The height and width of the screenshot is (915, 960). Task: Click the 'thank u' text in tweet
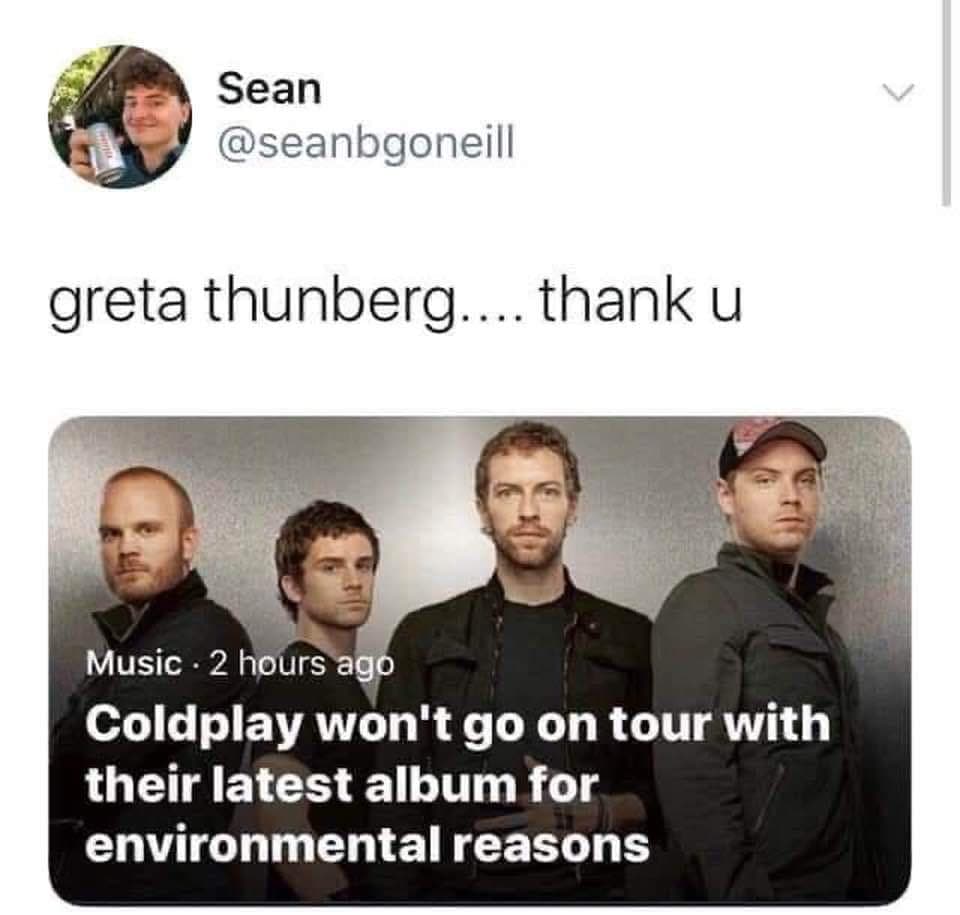640,300
